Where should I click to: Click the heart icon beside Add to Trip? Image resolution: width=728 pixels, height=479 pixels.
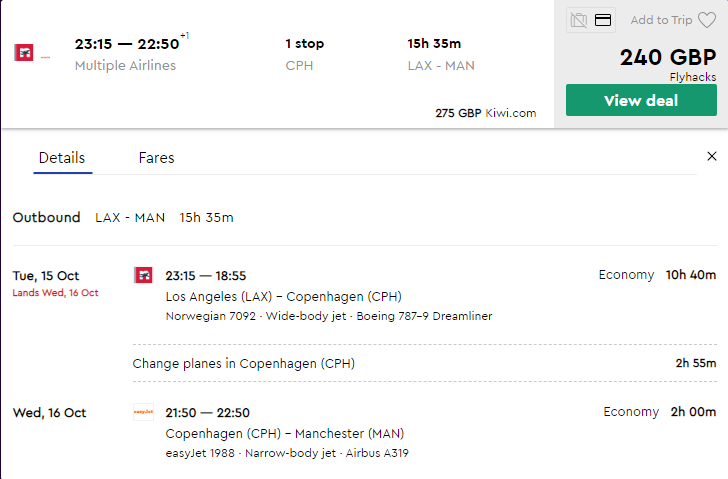point(707,20)
